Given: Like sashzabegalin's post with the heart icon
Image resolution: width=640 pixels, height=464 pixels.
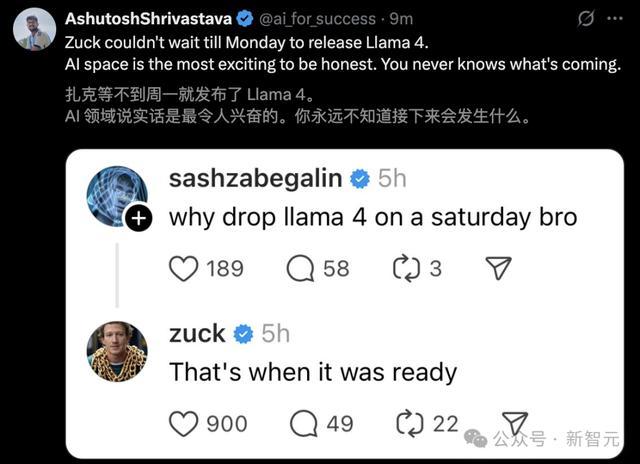Looking at the screenshot, I should [x=183, y=268].
